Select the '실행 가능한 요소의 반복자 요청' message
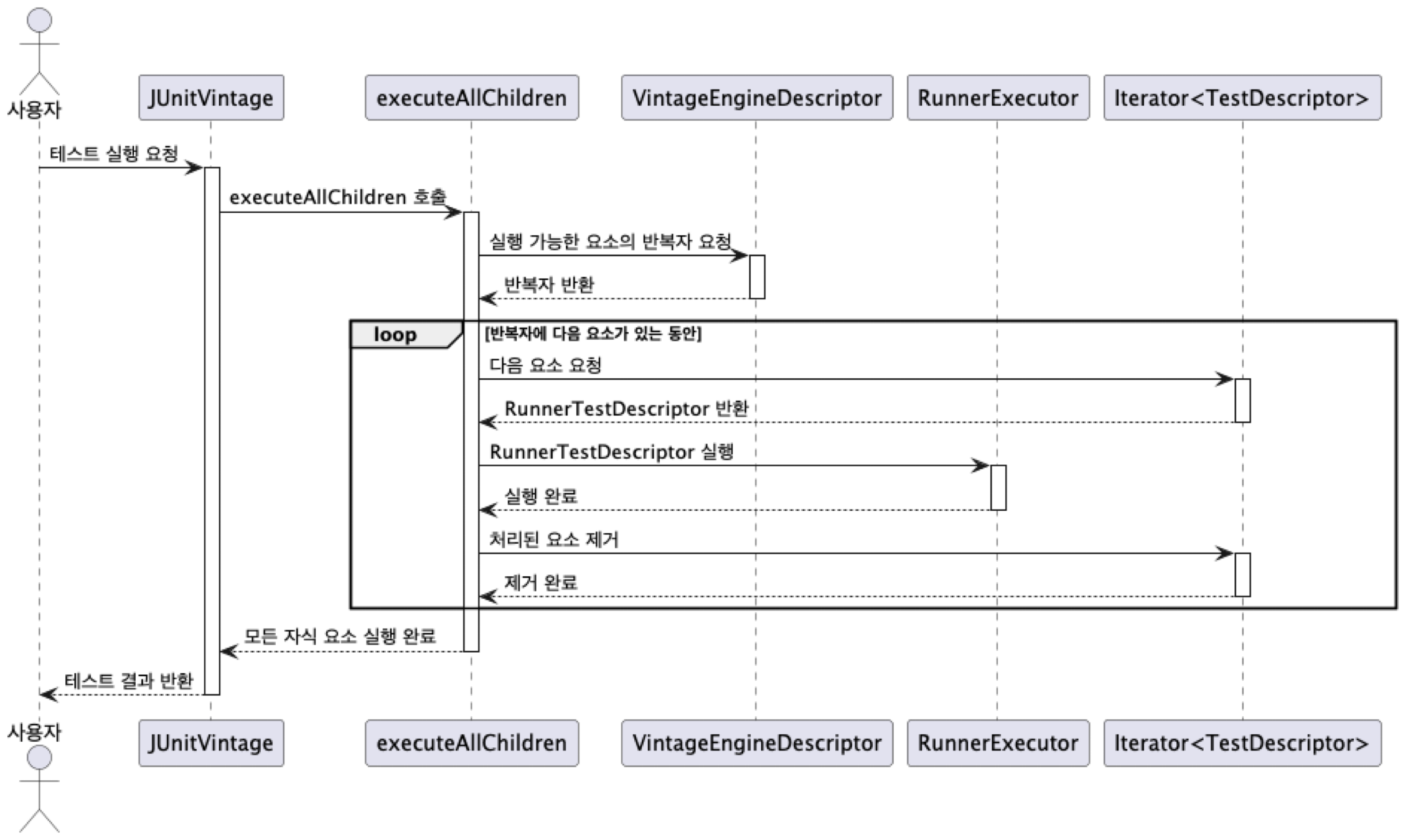 (x=610, y=241)
